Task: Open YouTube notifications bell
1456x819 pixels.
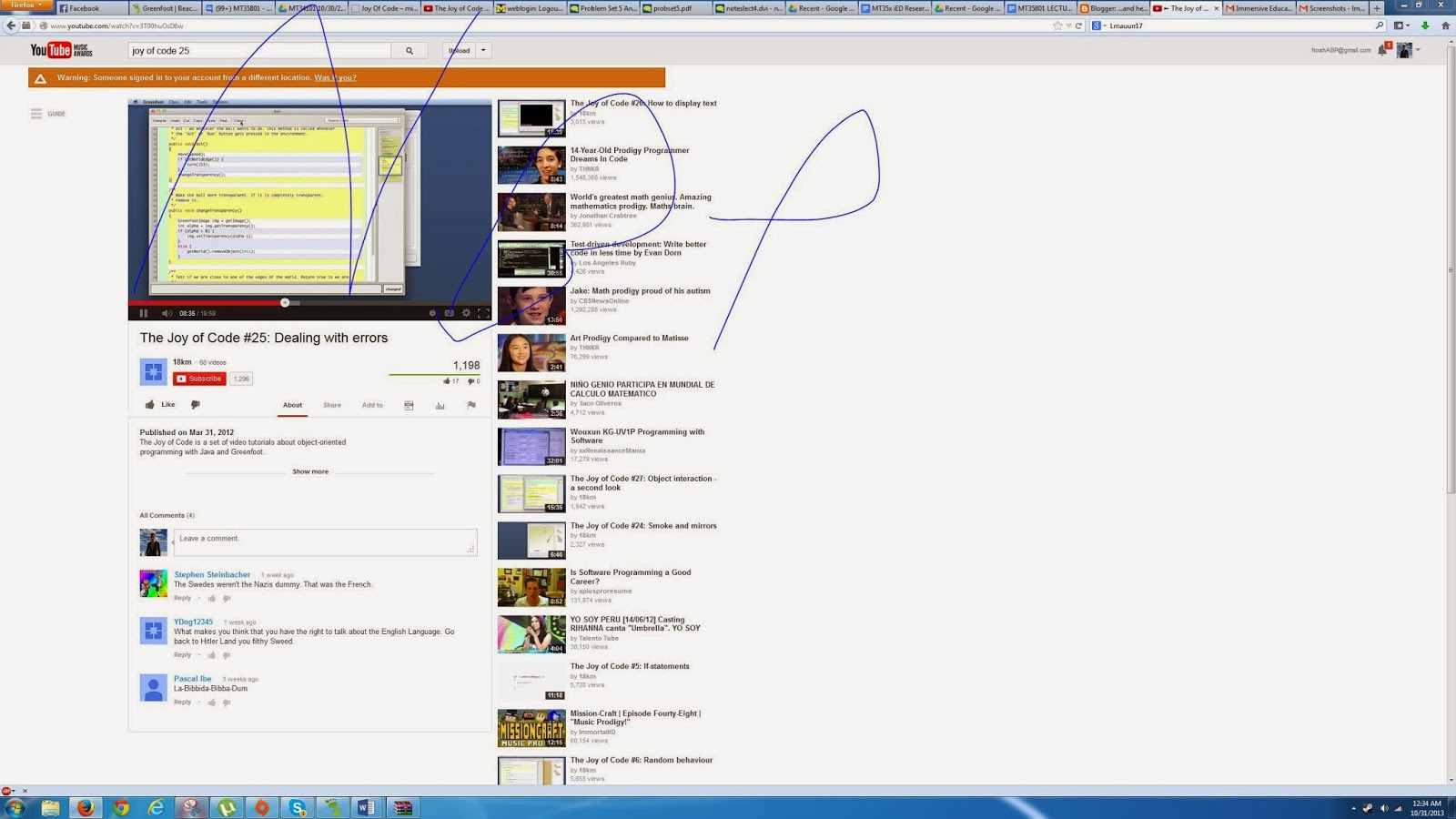Action: point(1383,50)
